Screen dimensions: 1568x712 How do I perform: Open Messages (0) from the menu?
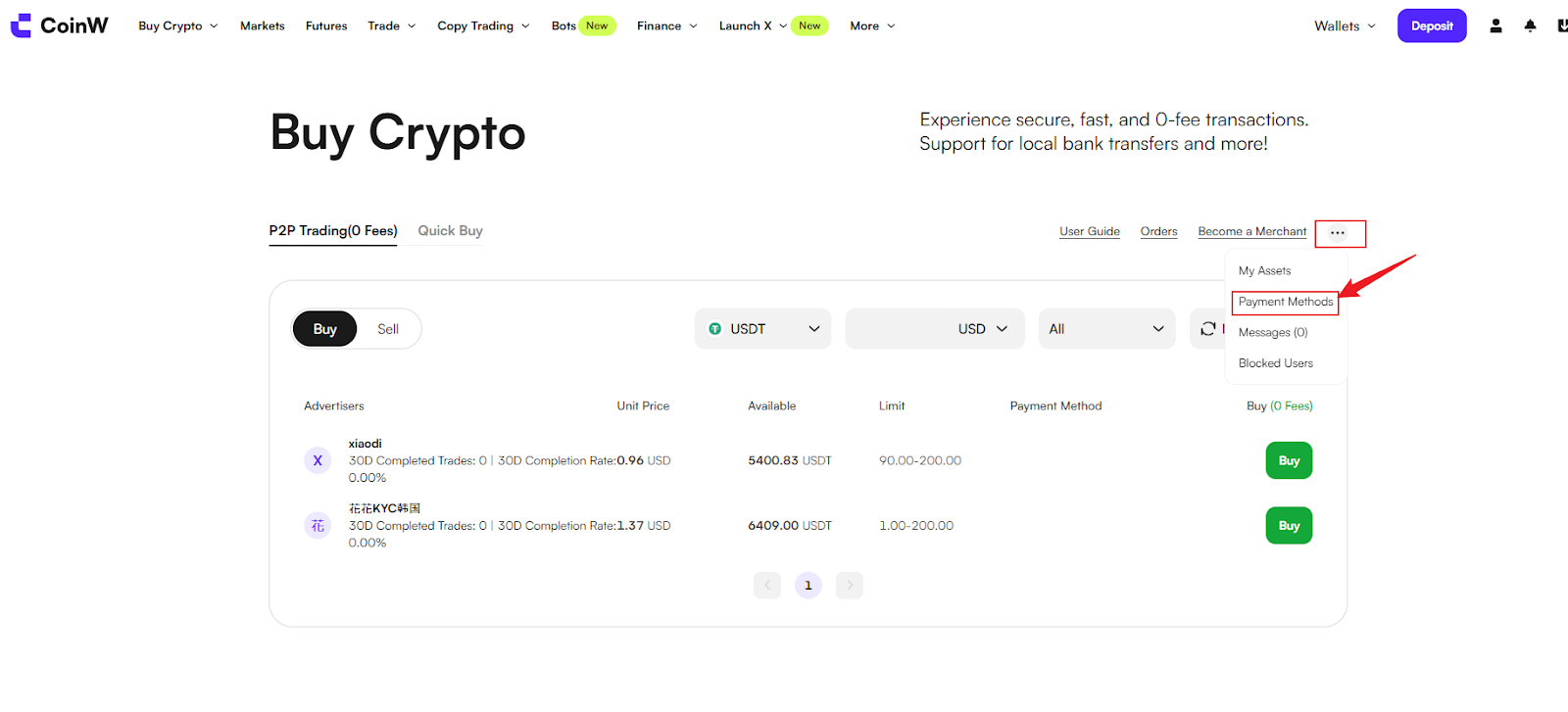click(1273, 333)
